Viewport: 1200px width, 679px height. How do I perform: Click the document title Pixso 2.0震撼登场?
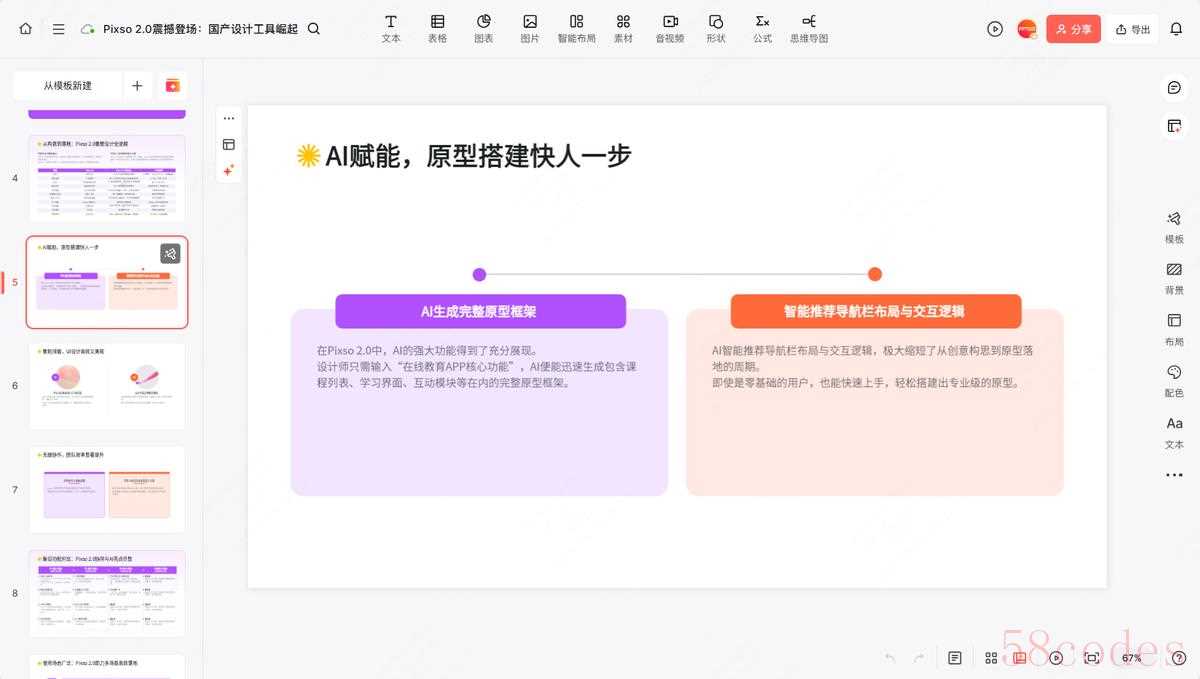coord(200,29)
